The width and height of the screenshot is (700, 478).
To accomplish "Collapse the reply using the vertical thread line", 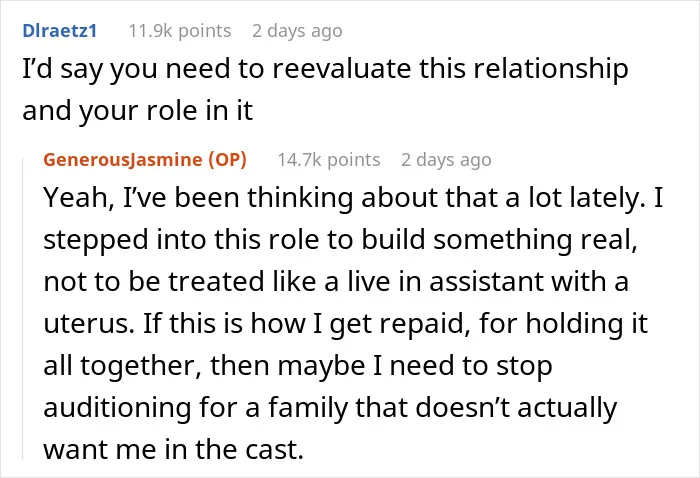I will (x=23, y=308).
